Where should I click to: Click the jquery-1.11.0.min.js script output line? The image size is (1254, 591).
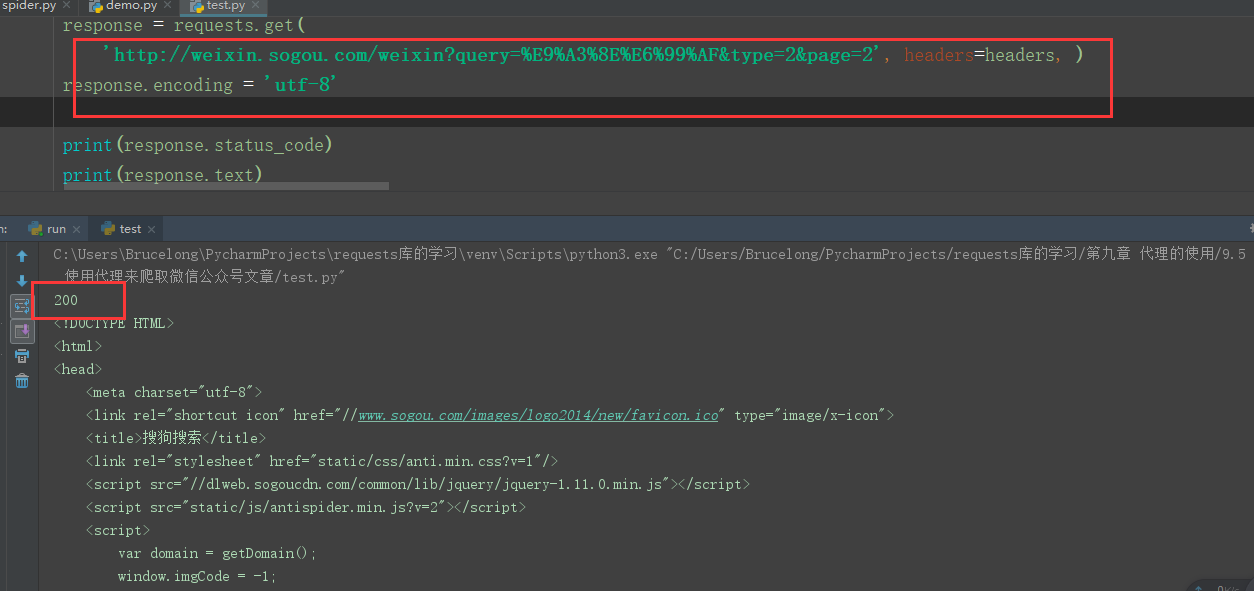pos(418,484)
